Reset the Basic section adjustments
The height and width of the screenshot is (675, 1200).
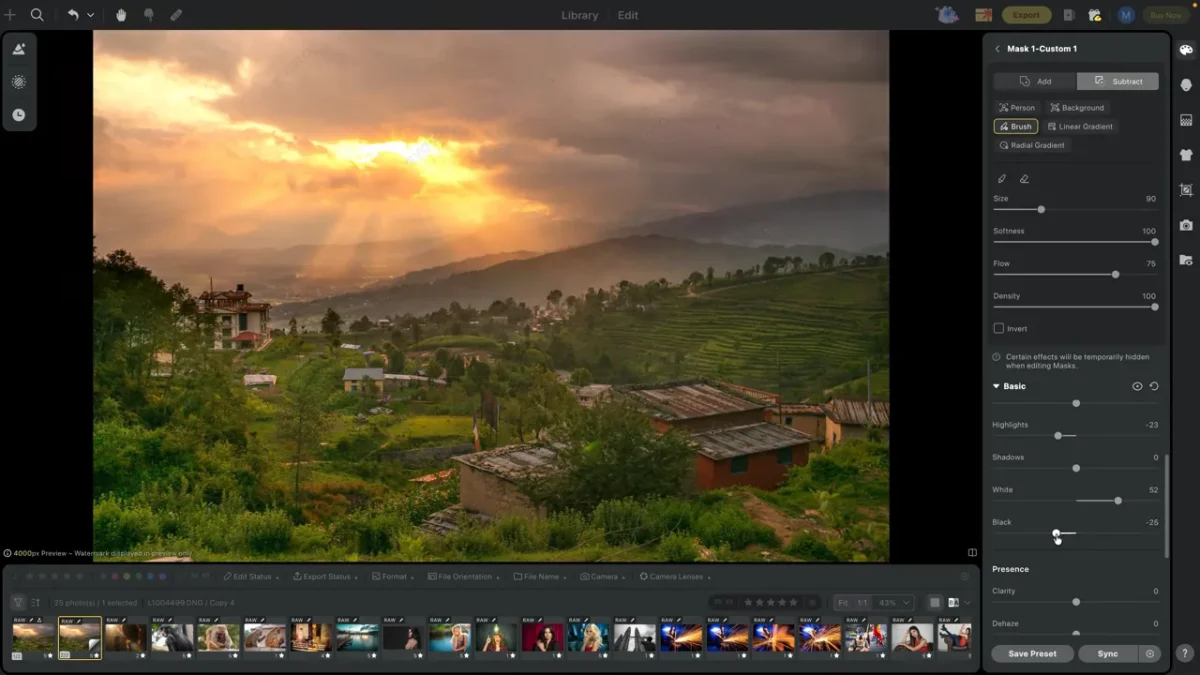(x=1154, y=386)
